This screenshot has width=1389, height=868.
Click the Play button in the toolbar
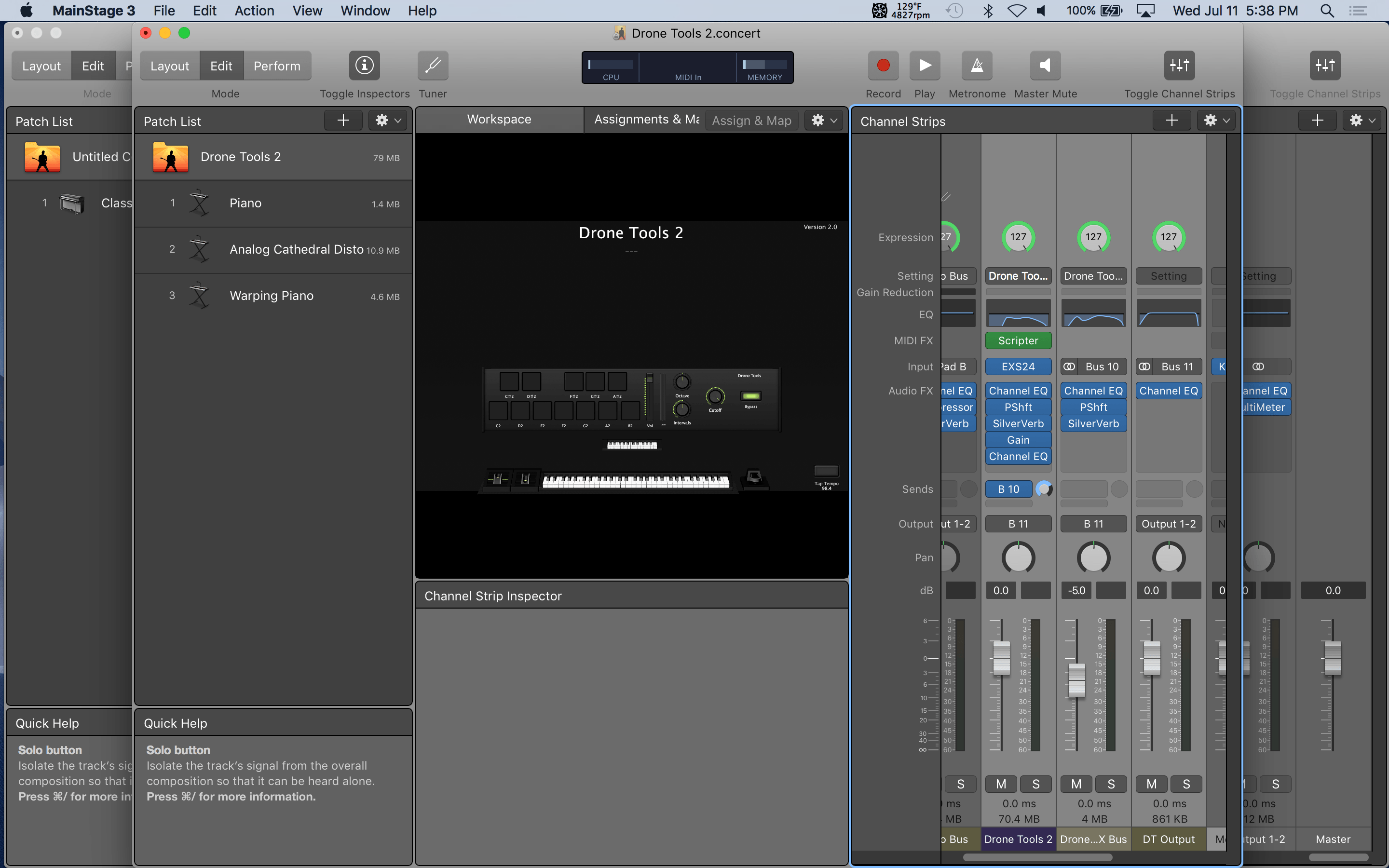coord(925,66)
